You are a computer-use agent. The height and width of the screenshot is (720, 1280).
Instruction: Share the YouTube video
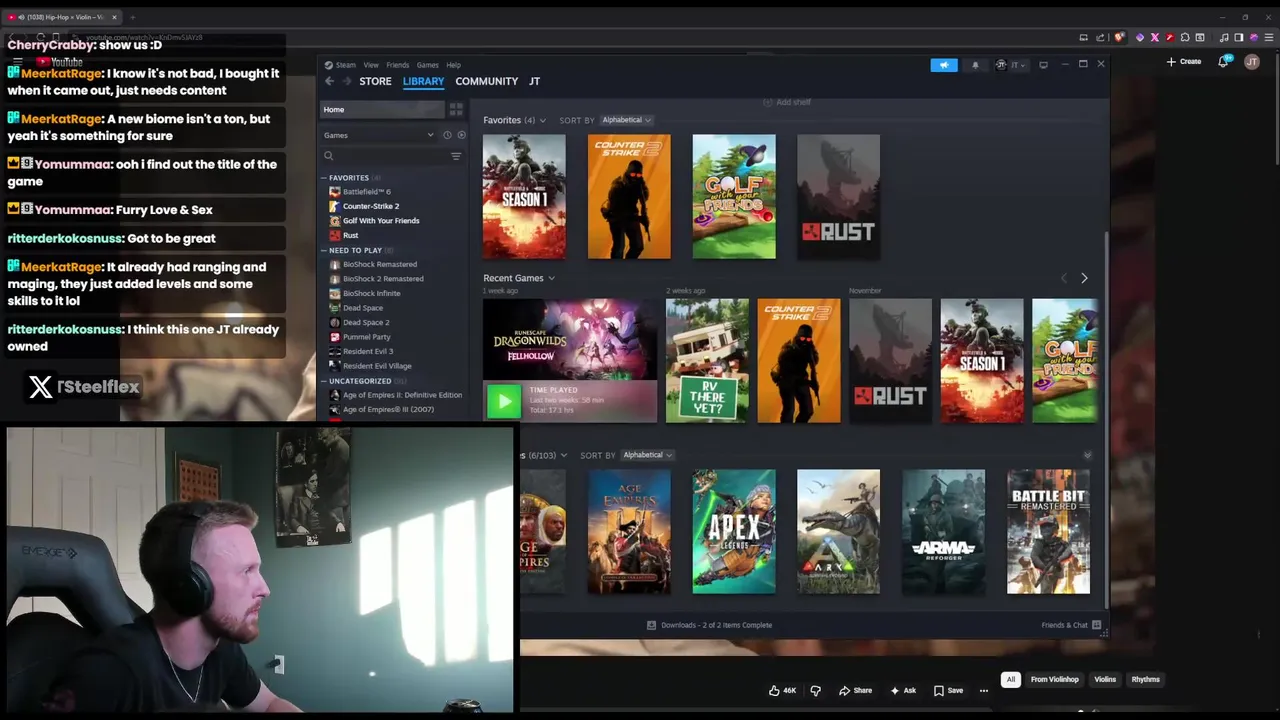tap(856, 690)
